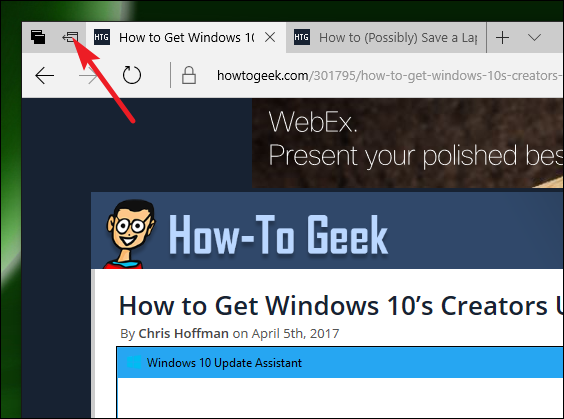Open a new tab with plus button

502,37
